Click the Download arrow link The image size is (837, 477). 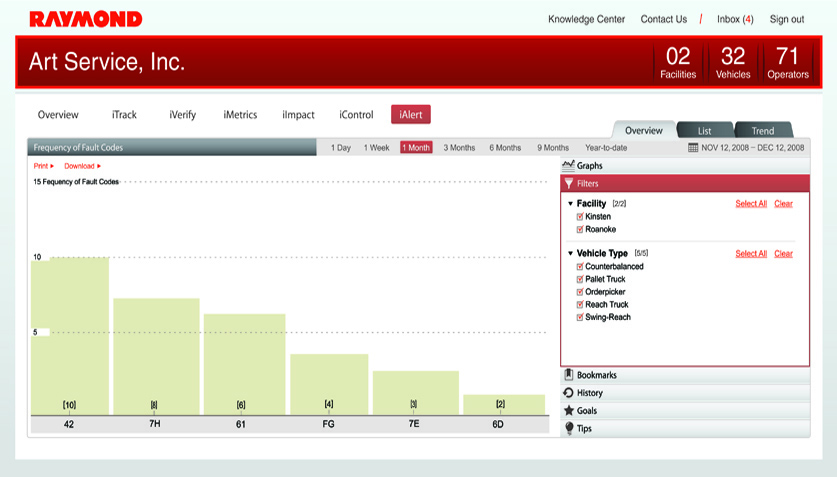(x=82, y=166)
